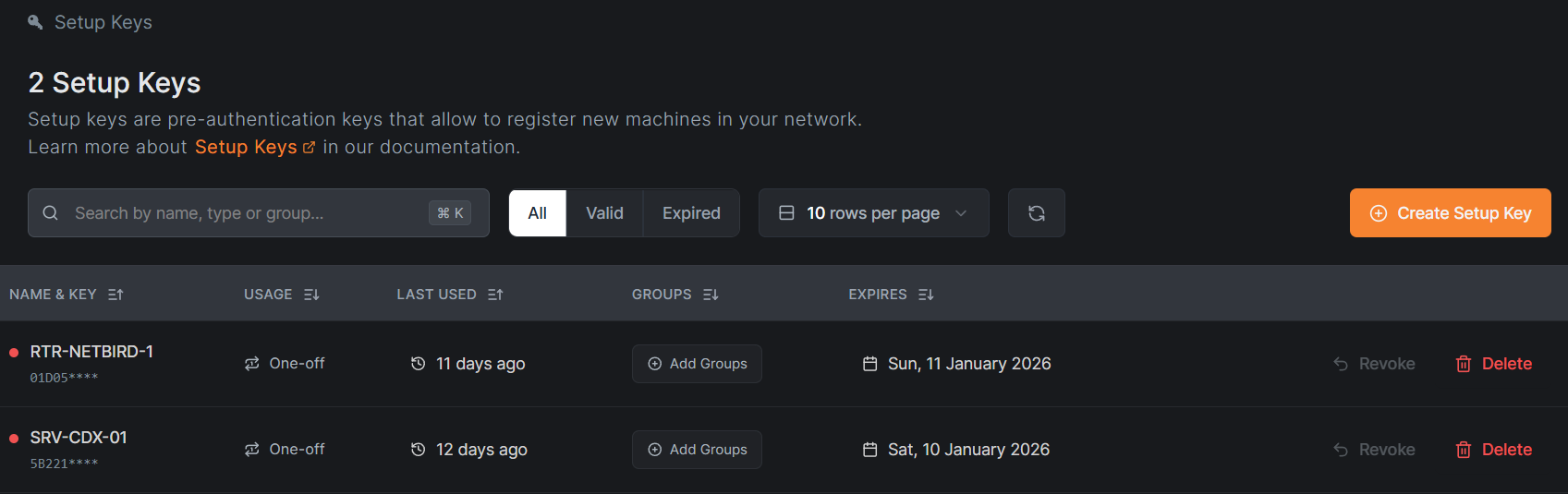Delete the RTR-NETBIRD-1 setup key
Screen dimensions: 1568x494
[x=1493, y=364]
